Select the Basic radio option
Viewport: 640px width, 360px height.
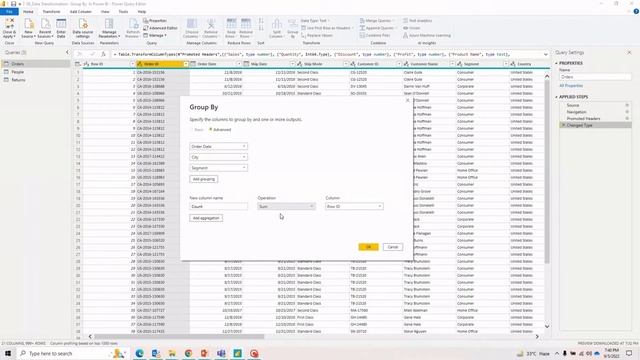196,129
